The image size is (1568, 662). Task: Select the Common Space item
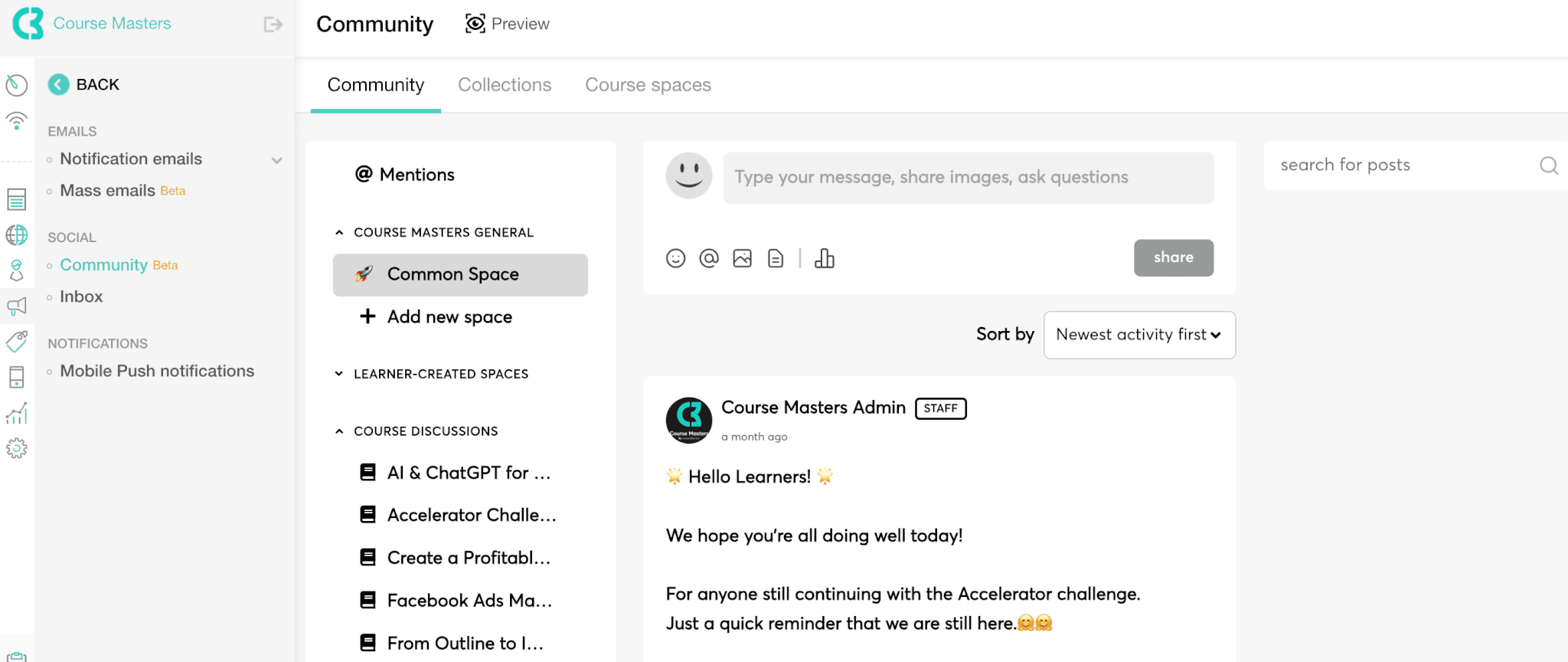[460, 275]
